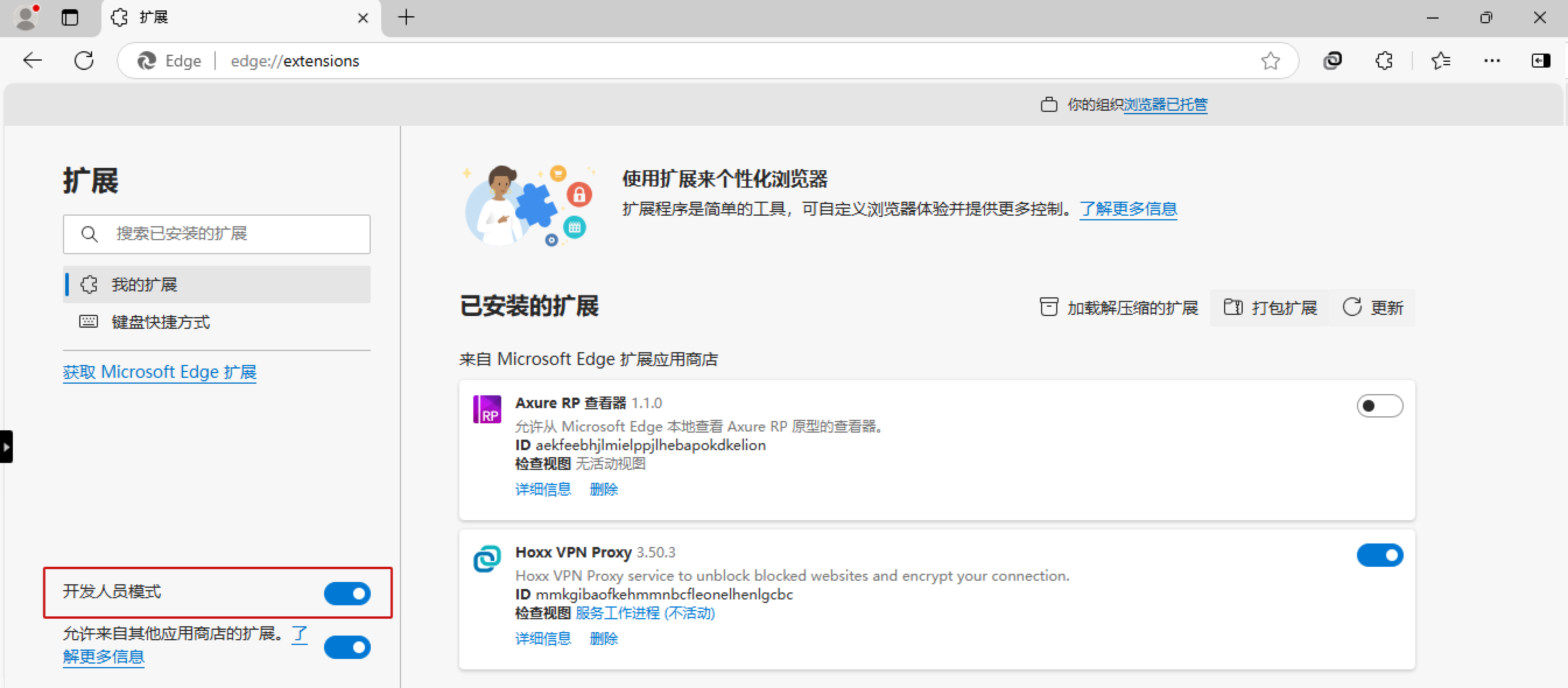The image size is (1568, 688).
Task: Open the Extensions puzzle toolbar icon
Action: (x=1384, y=60)
